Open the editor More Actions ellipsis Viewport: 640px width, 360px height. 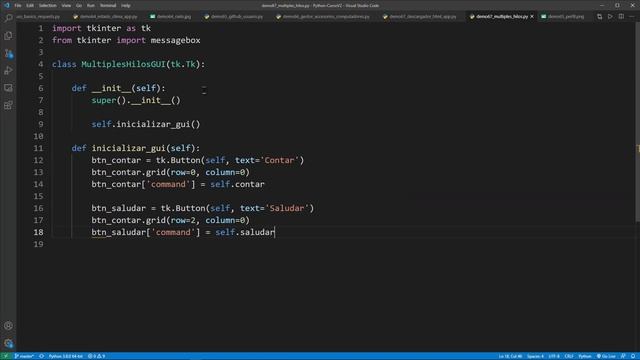click(x=632, y=16)
